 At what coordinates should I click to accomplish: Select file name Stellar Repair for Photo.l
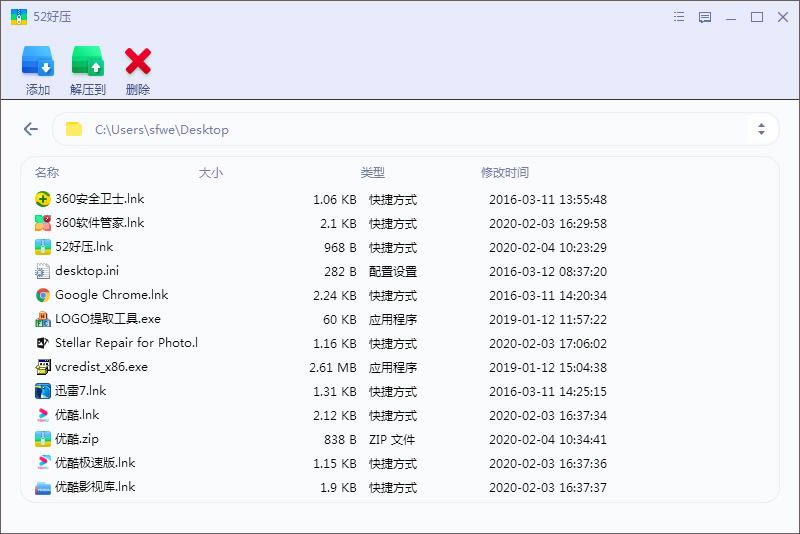coord(127,343)
